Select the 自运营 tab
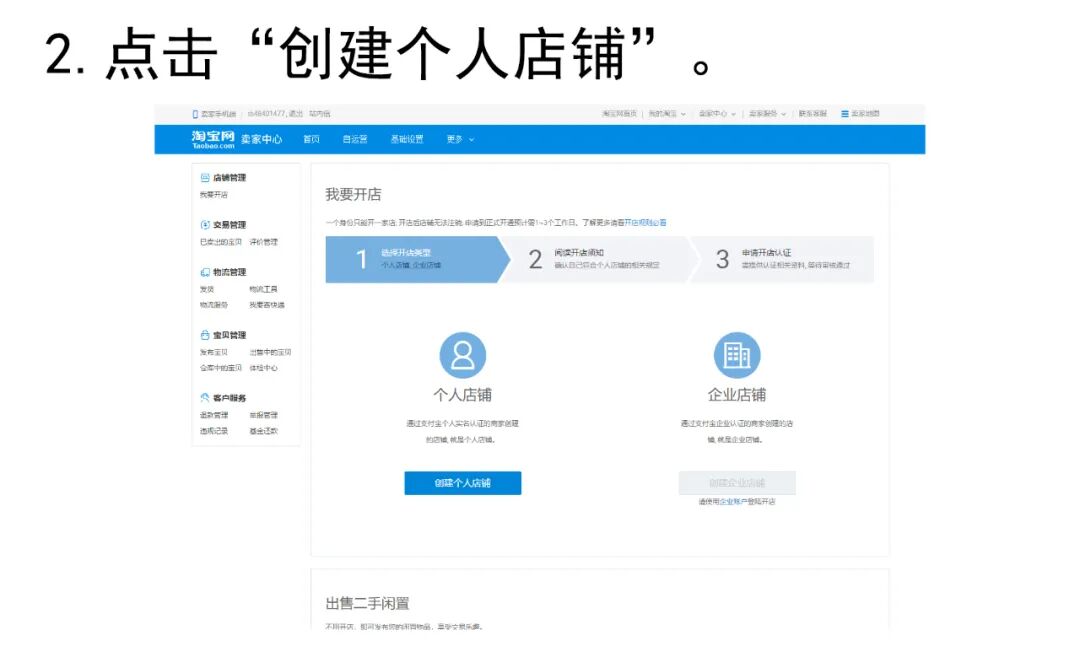This screenshot has height=646, width=1080. pos(354,139)
